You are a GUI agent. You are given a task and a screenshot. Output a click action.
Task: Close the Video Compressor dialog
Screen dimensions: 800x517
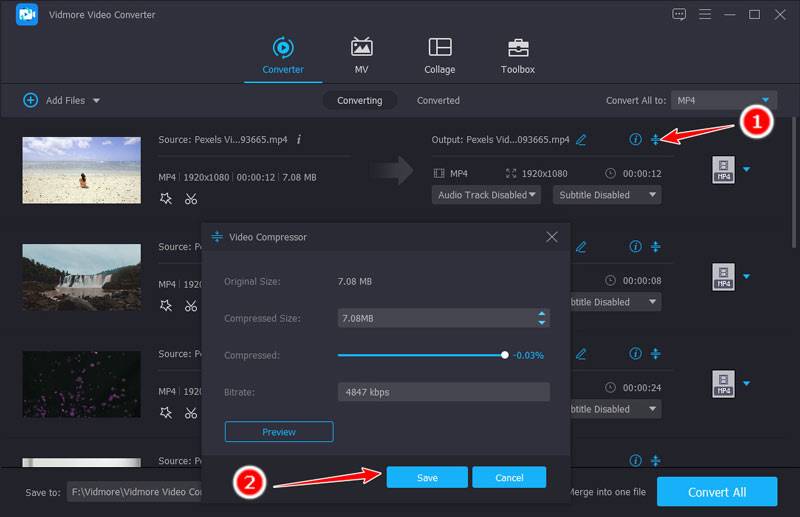tap(552, 237)
